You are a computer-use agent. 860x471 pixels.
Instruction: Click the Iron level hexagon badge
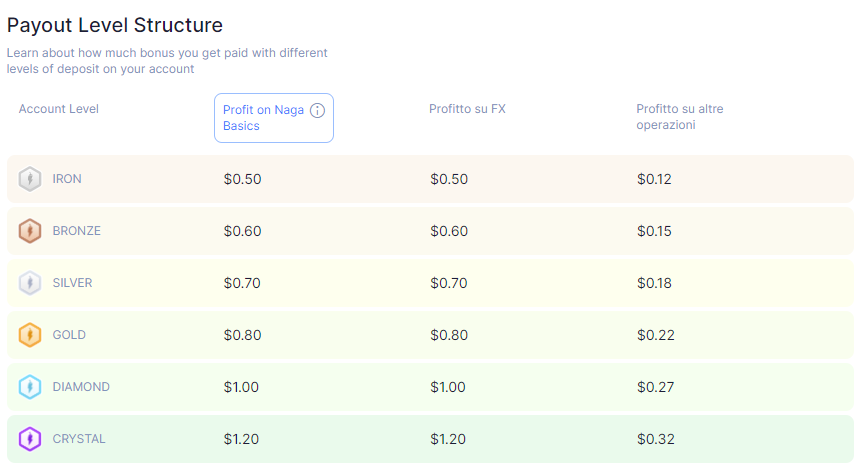pos(30,179)
